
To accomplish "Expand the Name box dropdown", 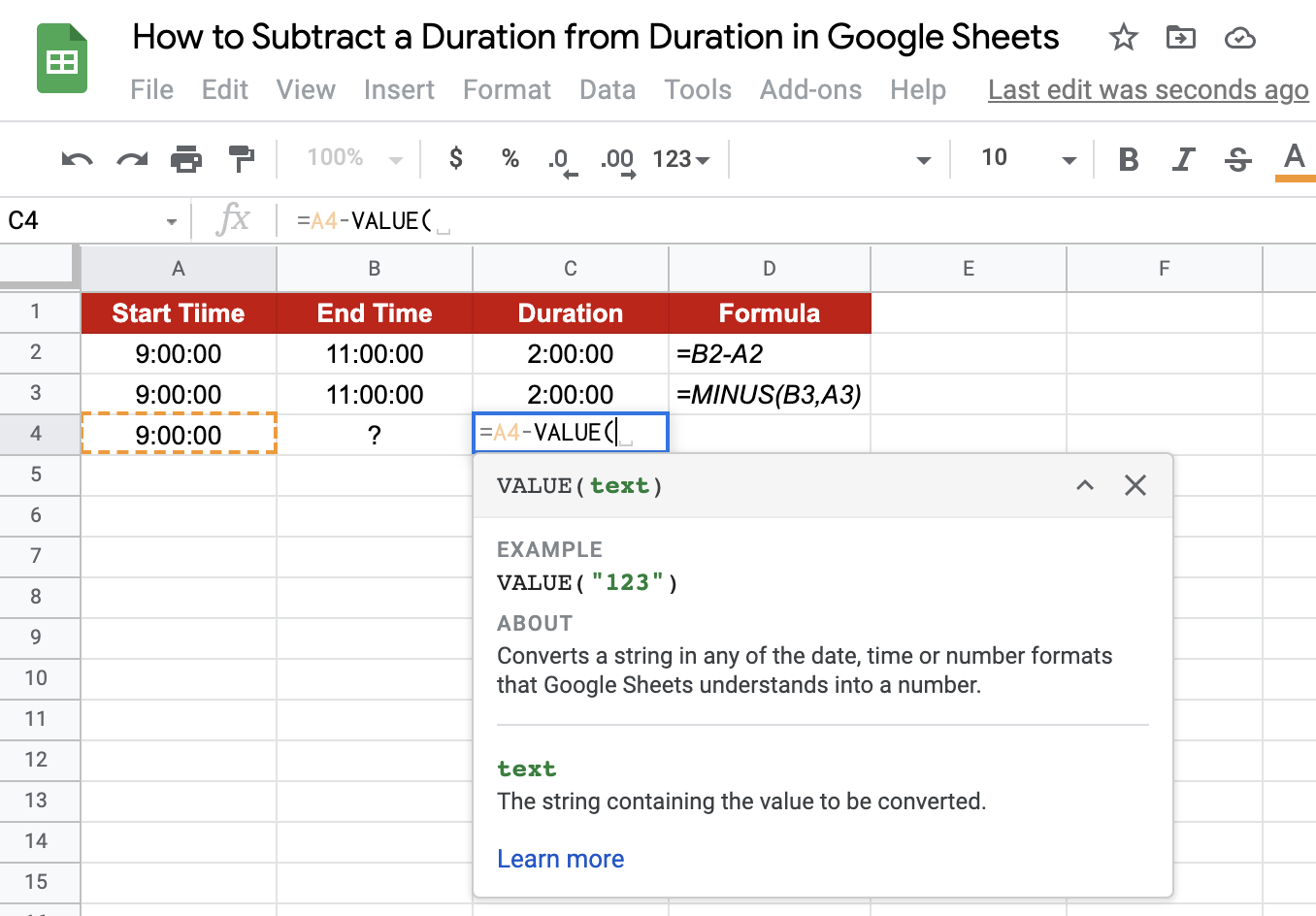I will 172,220.
